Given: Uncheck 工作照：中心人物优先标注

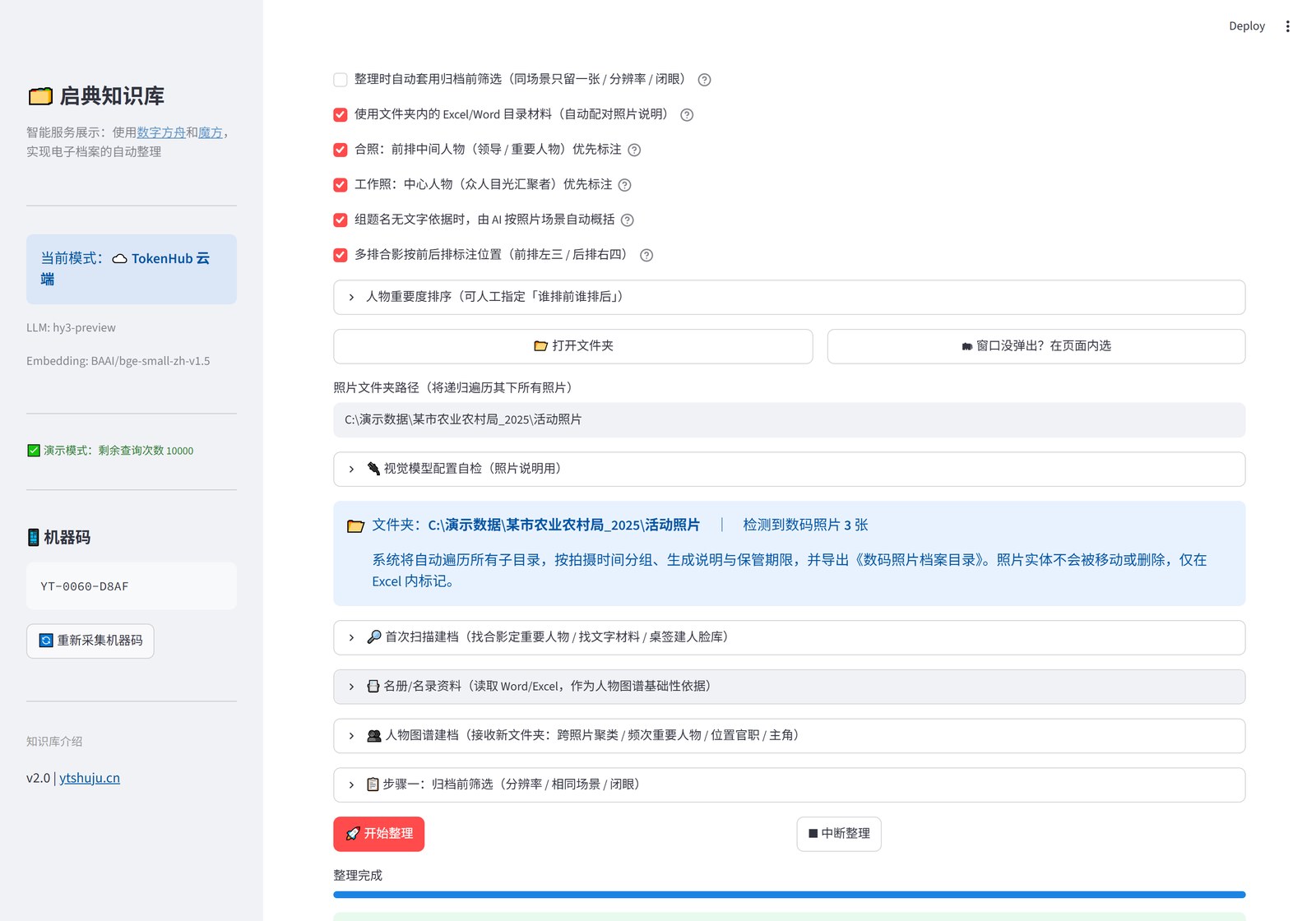Looking at the screenshot, I should [341, 184].
